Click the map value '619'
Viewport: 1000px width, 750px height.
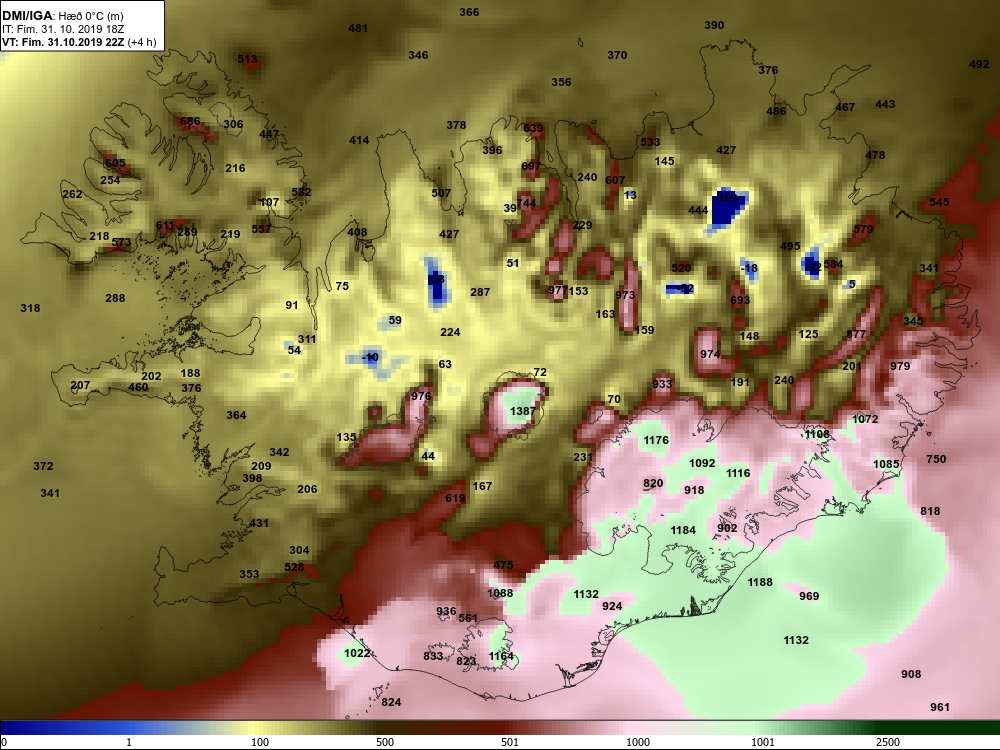point(455,499)
